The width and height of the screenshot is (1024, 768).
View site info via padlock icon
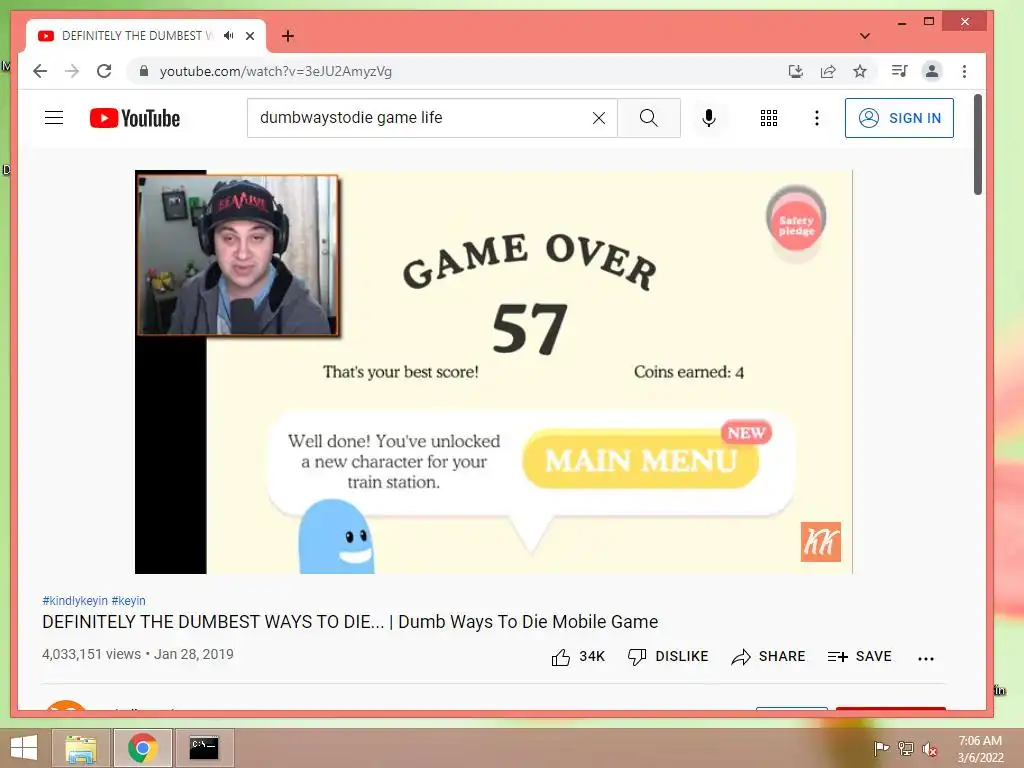point(144,71)
